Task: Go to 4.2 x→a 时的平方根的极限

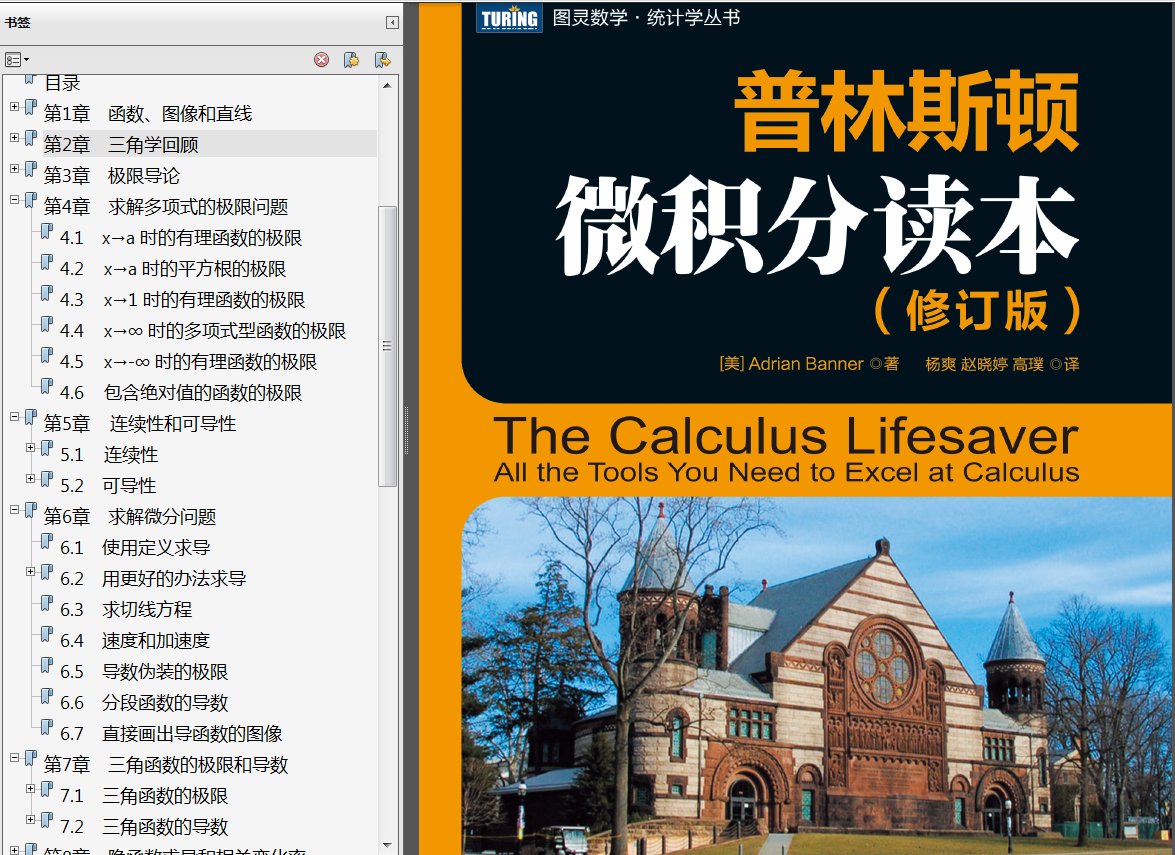Action: coord(173,269)
